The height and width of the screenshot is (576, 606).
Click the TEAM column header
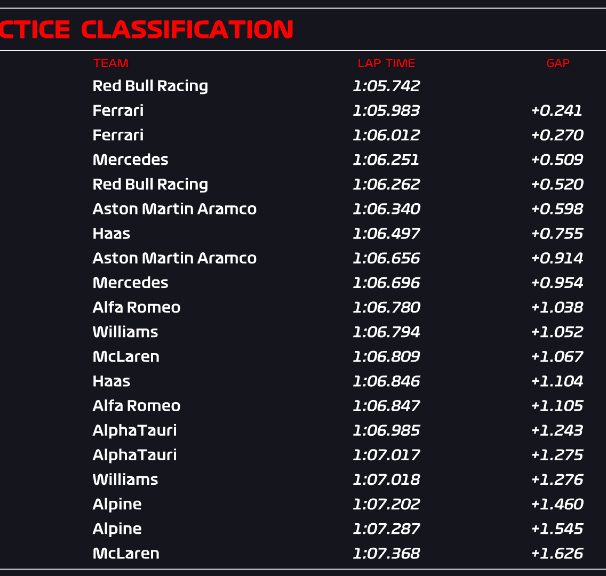(x=111, y=63)
